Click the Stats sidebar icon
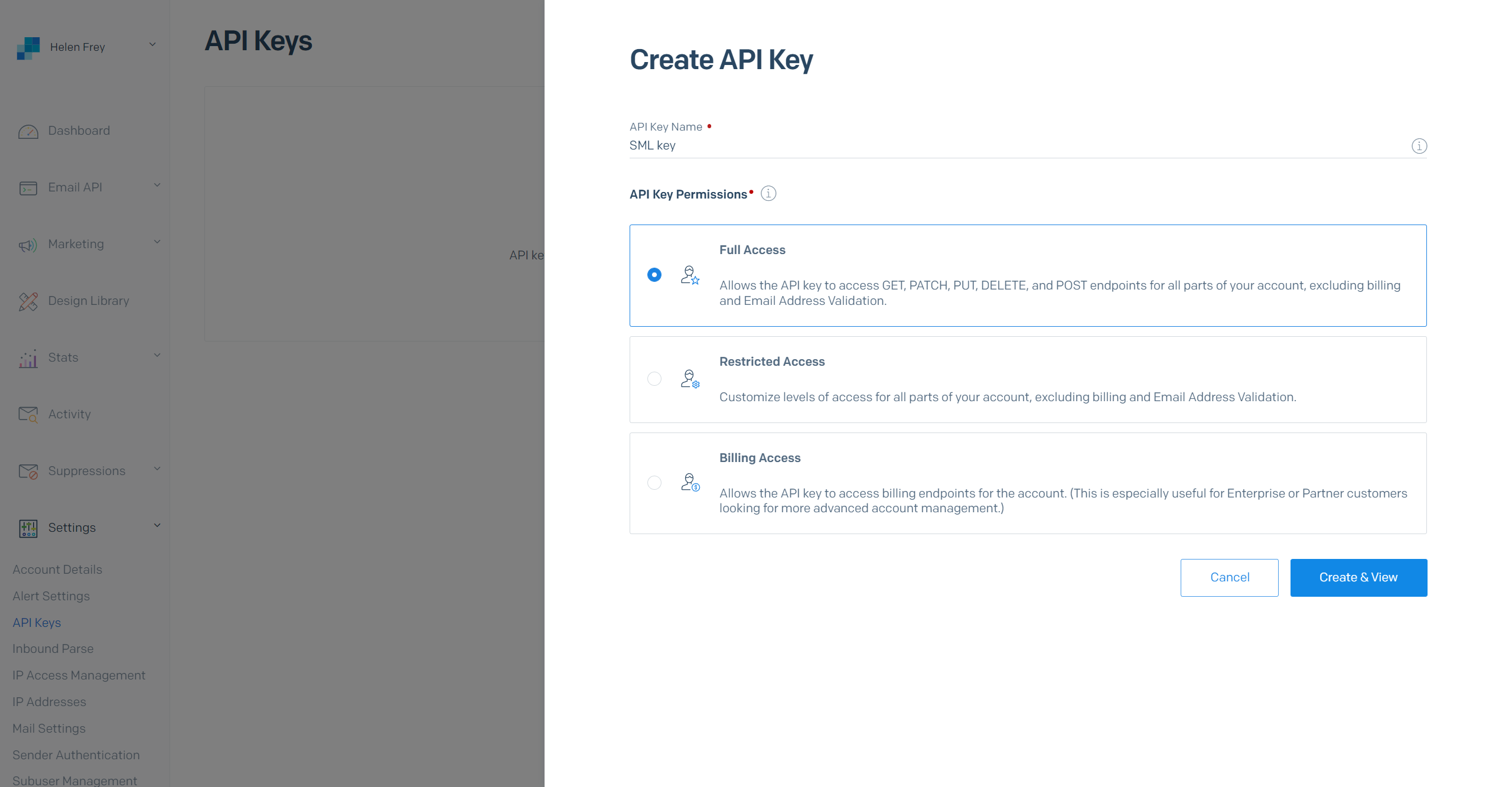Screen dimensions: 1512x787 pos(28,356)
